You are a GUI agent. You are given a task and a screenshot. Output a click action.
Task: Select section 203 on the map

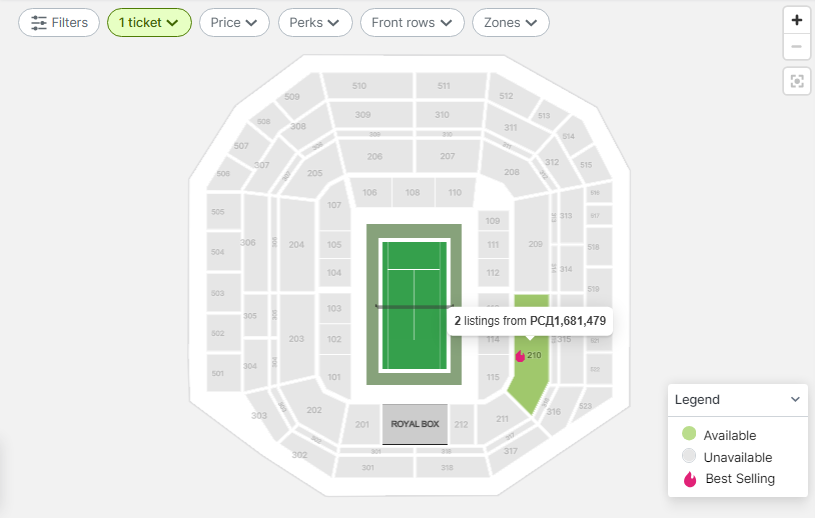[296, 339]
